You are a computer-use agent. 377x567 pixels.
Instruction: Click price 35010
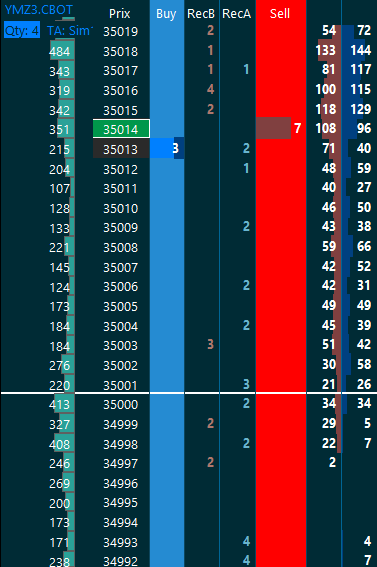120,208
